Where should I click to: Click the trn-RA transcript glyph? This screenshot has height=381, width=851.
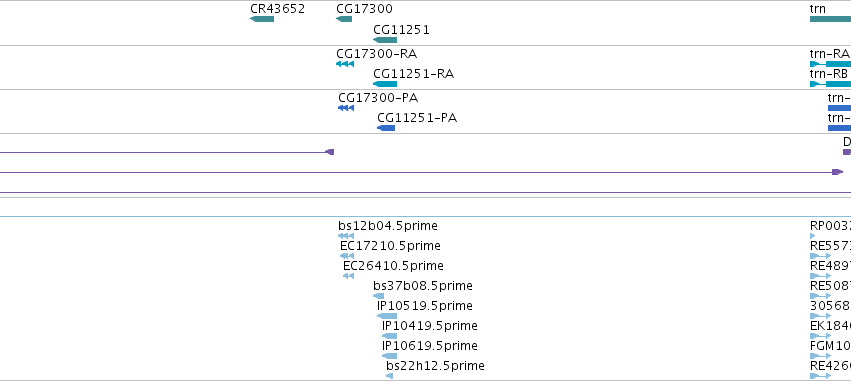click(x=830, y=64)
